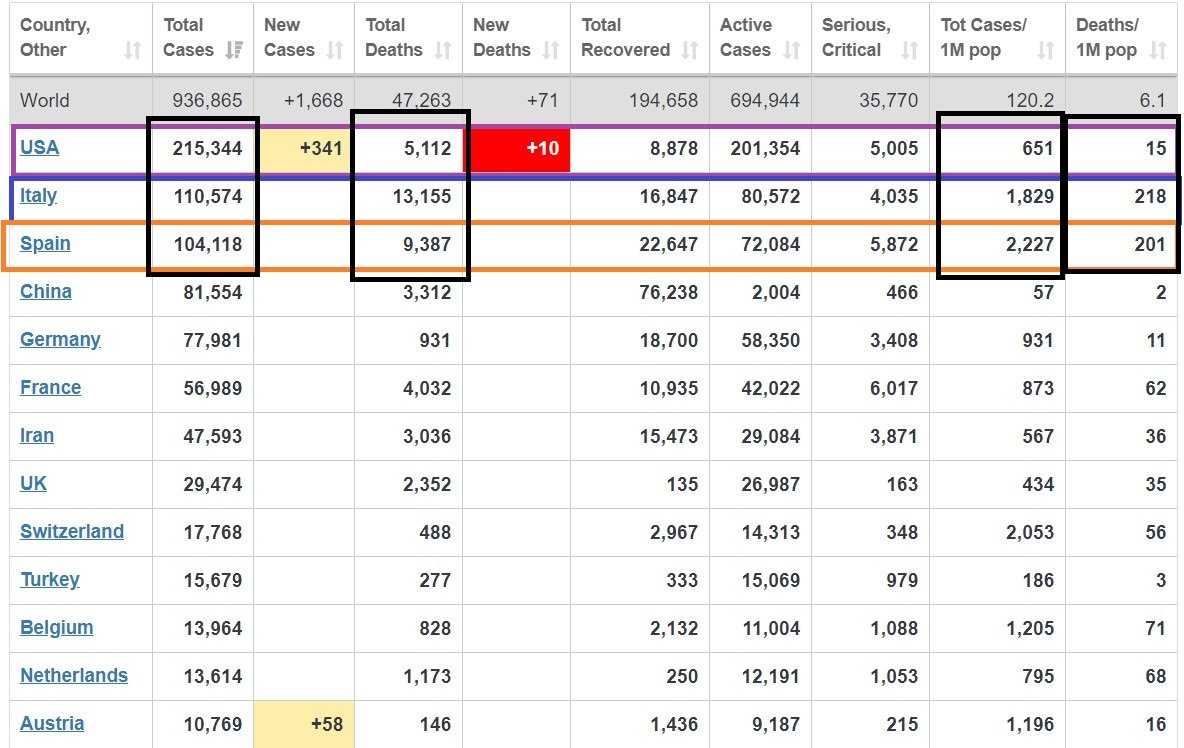
Task: Open the Spain country link
Action: pos(45,244)
